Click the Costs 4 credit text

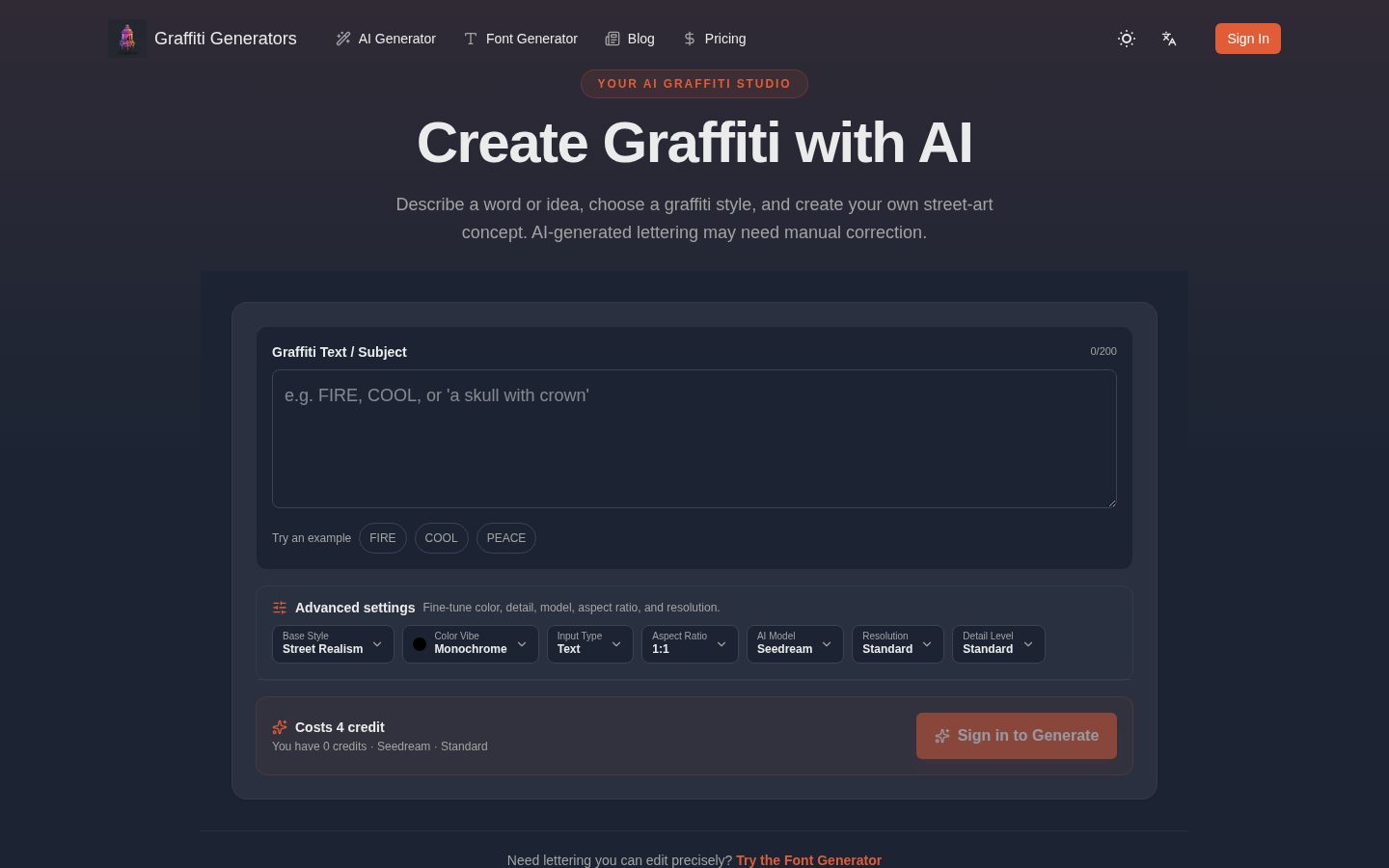click(340, 727)
